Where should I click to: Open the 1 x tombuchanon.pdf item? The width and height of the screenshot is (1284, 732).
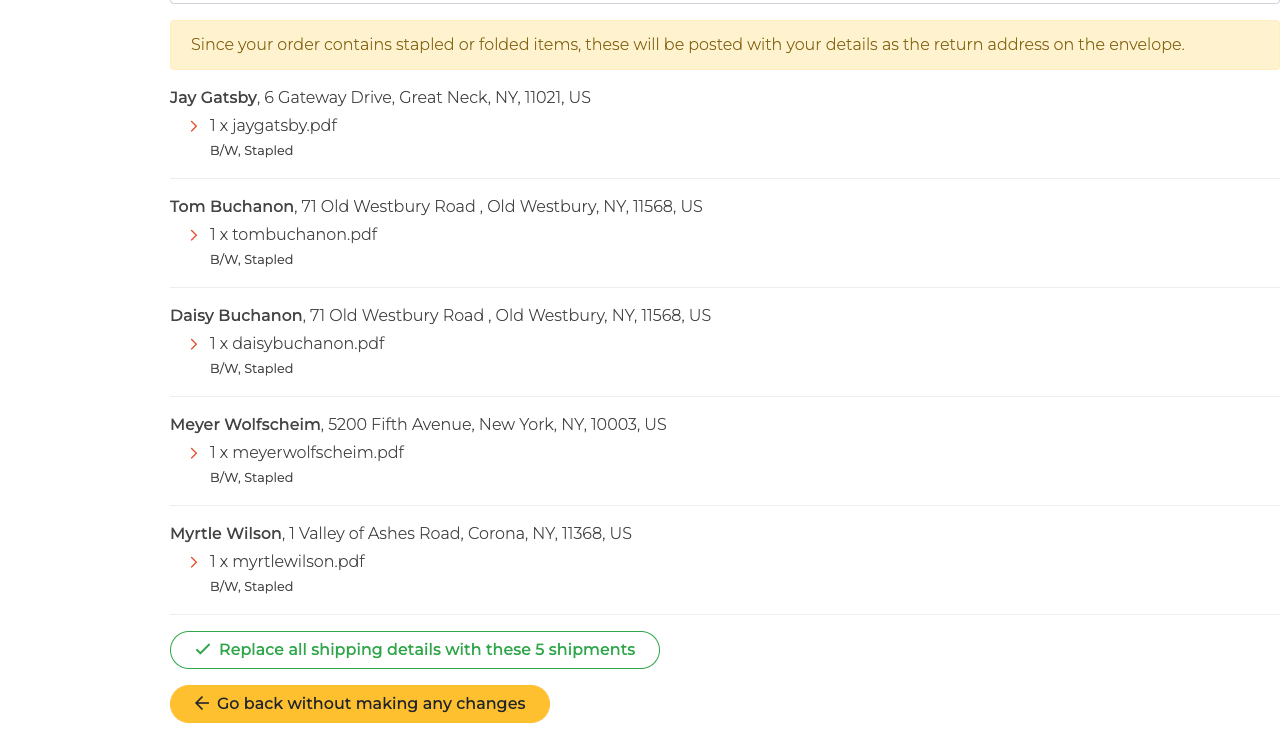pyautogui.click(x=293, y=235)
